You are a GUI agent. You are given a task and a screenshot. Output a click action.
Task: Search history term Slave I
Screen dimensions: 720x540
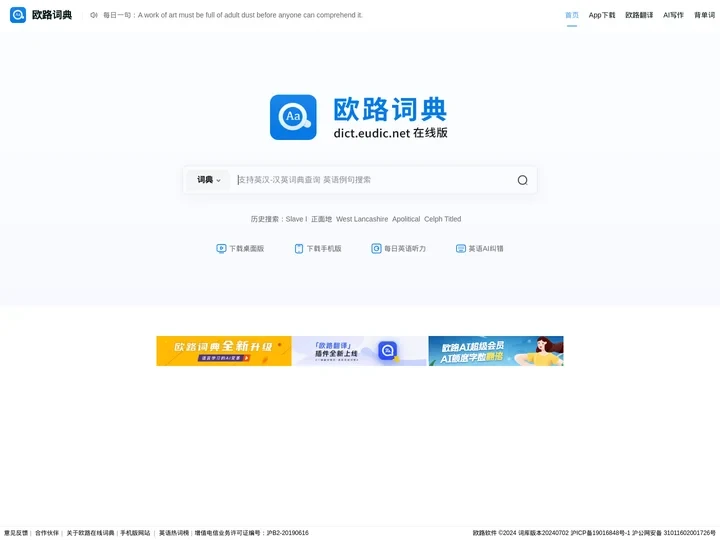click(296, 219)
